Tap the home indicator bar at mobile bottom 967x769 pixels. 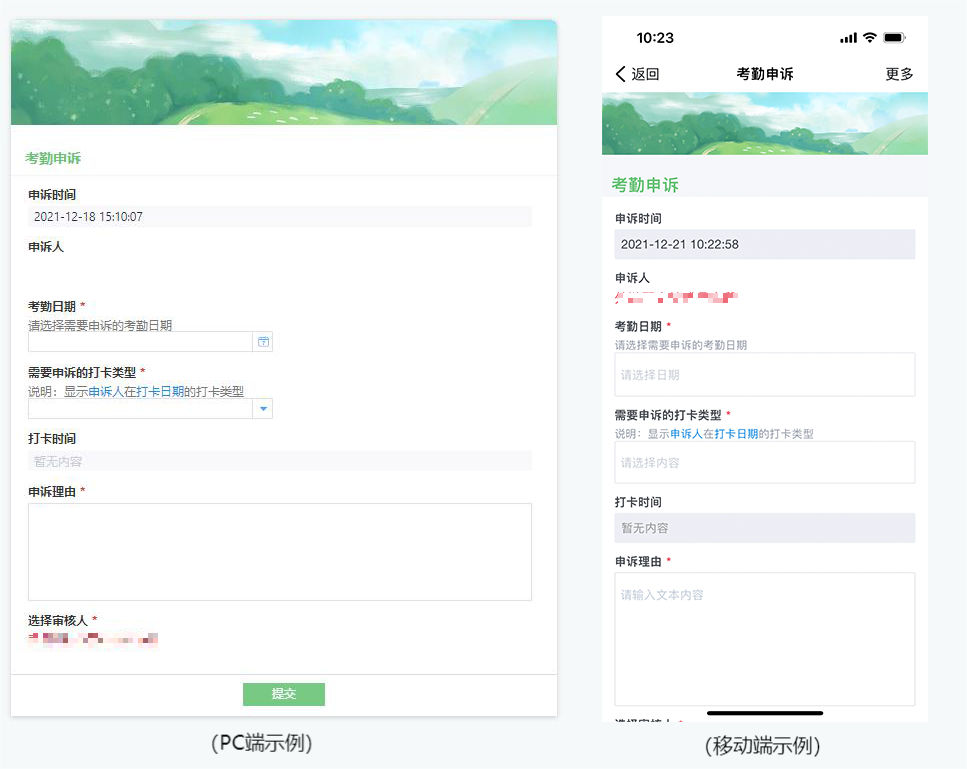click(764, 713)
